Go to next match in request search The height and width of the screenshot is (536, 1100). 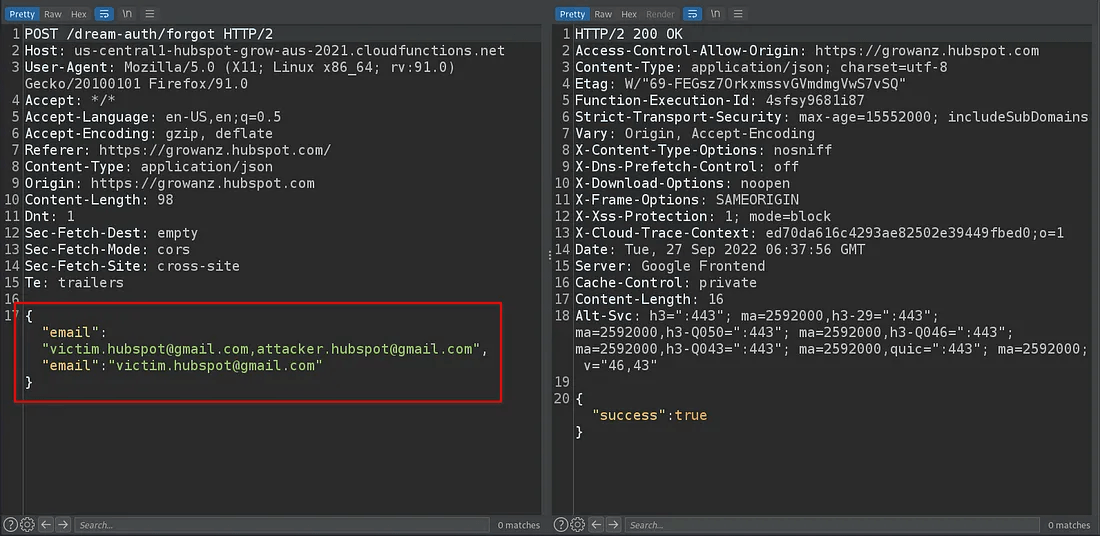63,525
